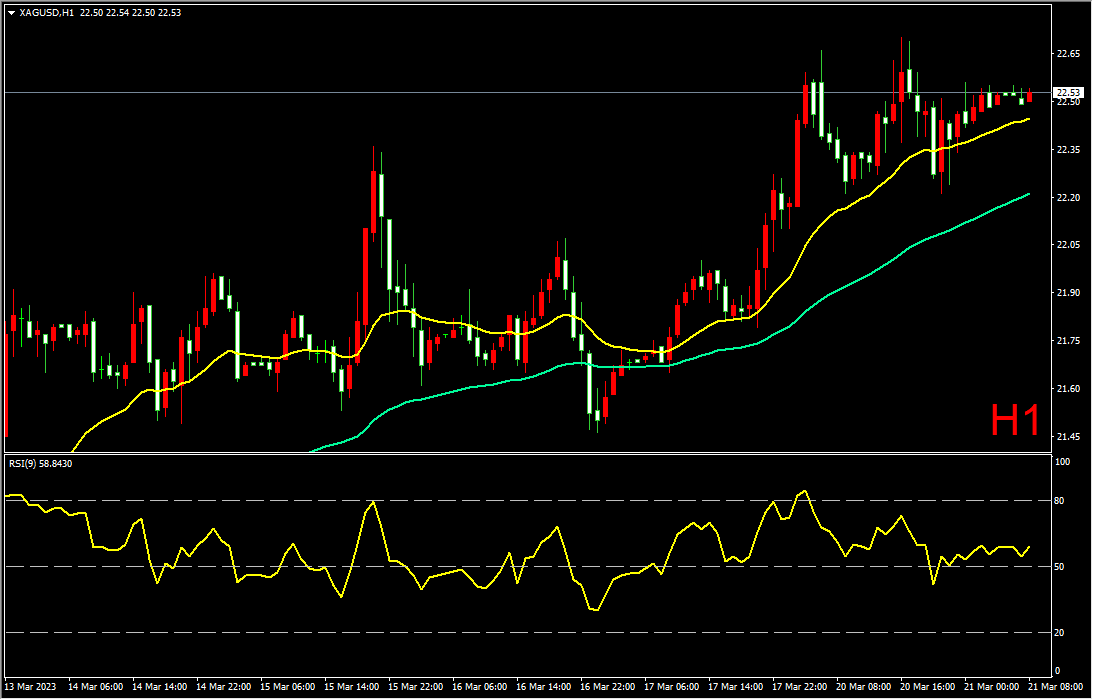The height and width of the screenshot is (700, 1093).
Task: Click the 21.45 price axis label
Action: coord(1069,436)
